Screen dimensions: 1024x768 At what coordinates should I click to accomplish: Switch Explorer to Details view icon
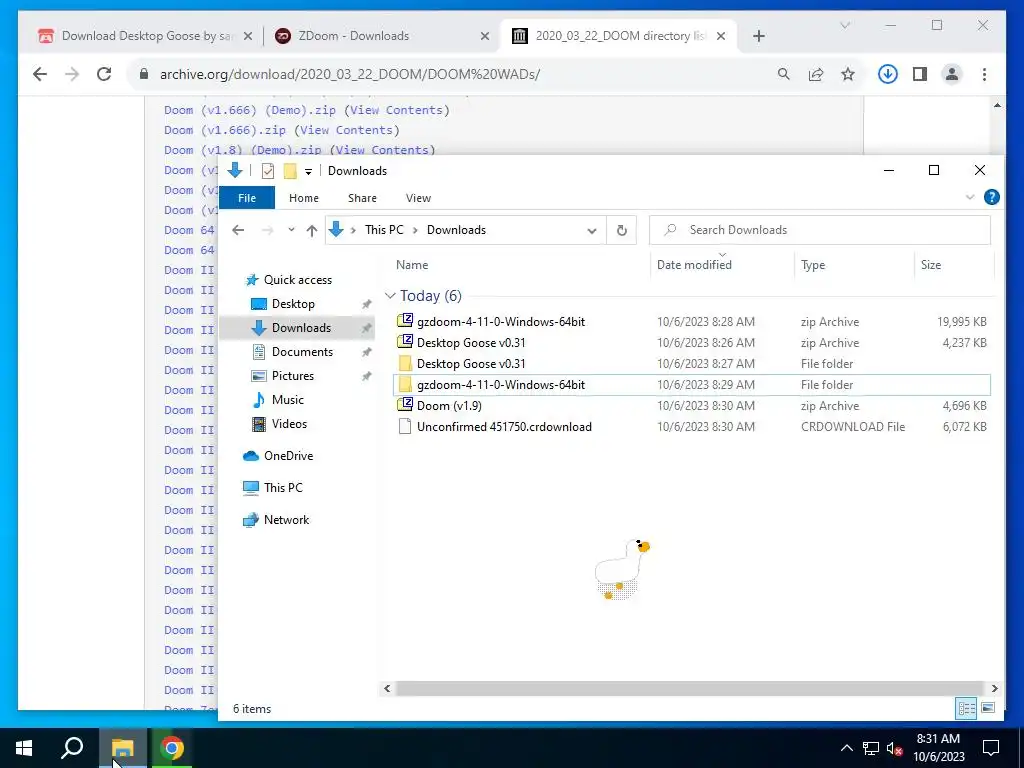point(967,708)
